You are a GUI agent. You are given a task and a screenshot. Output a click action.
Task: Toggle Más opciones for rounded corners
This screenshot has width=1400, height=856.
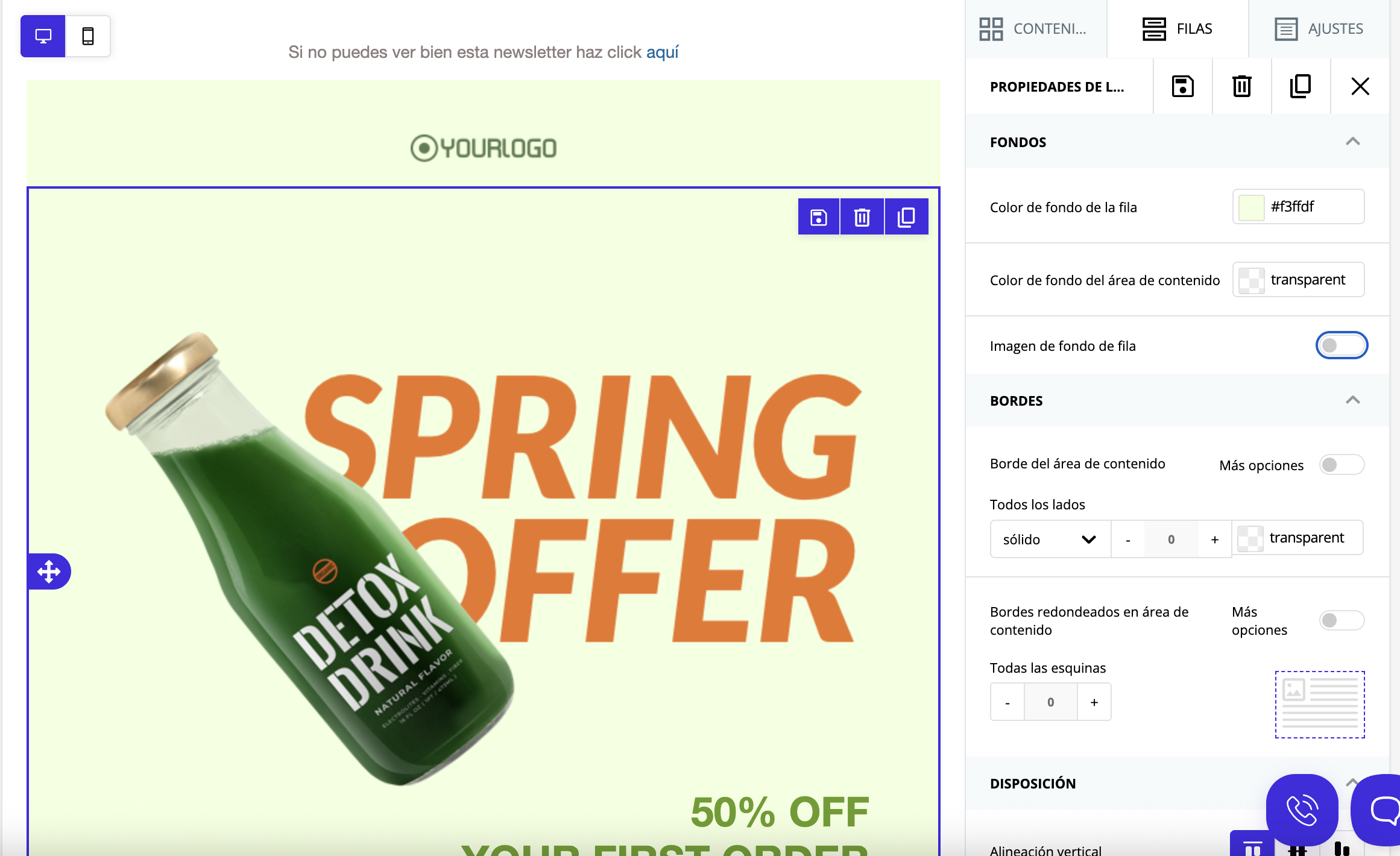1342,620
